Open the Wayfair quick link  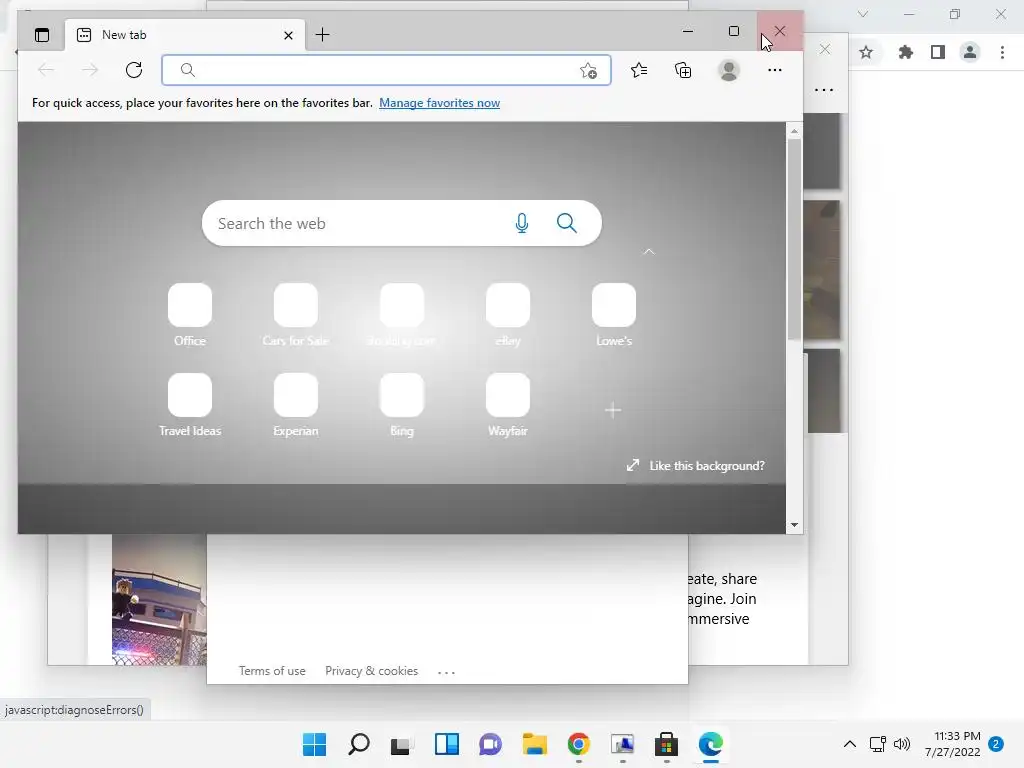[508, 405]
